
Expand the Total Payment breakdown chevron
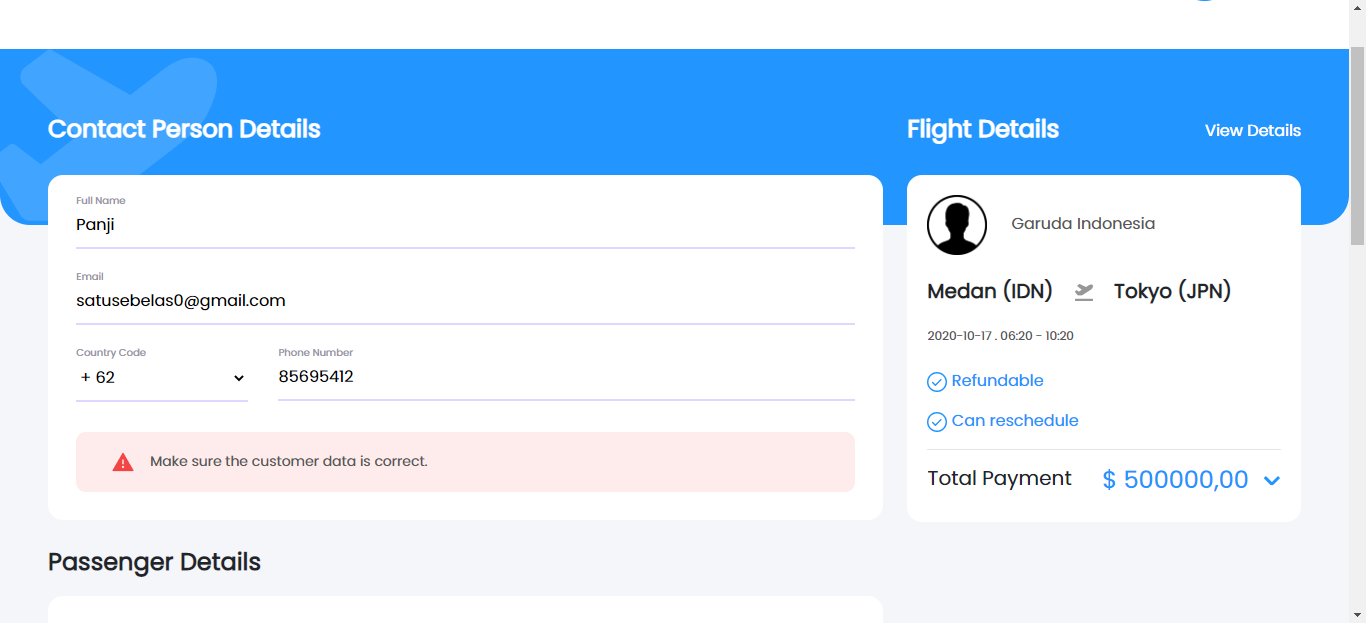click(x=1271, y=480)
